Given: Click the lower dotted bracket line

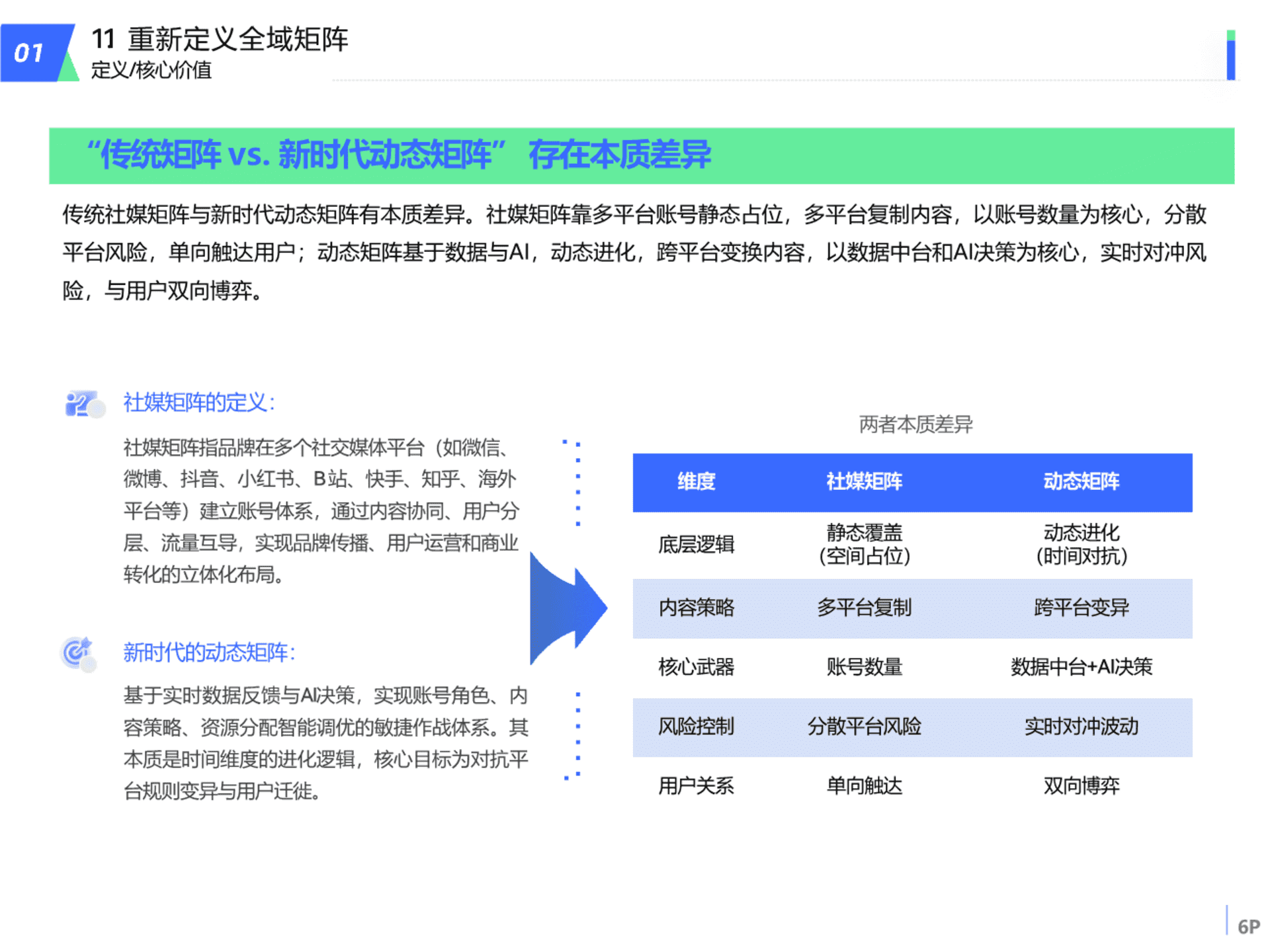Looking at the screenshot, I should click(x=577, y=735).
